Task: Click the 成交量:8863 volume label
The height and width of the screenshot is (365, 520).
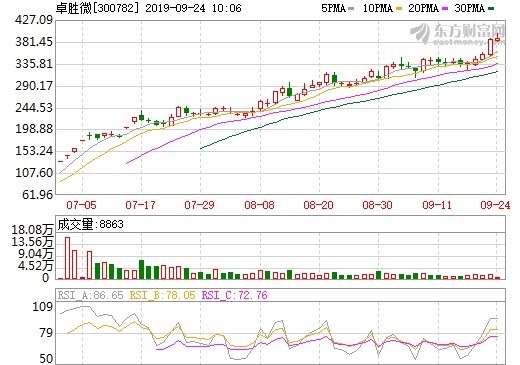Action: (90, 224)
